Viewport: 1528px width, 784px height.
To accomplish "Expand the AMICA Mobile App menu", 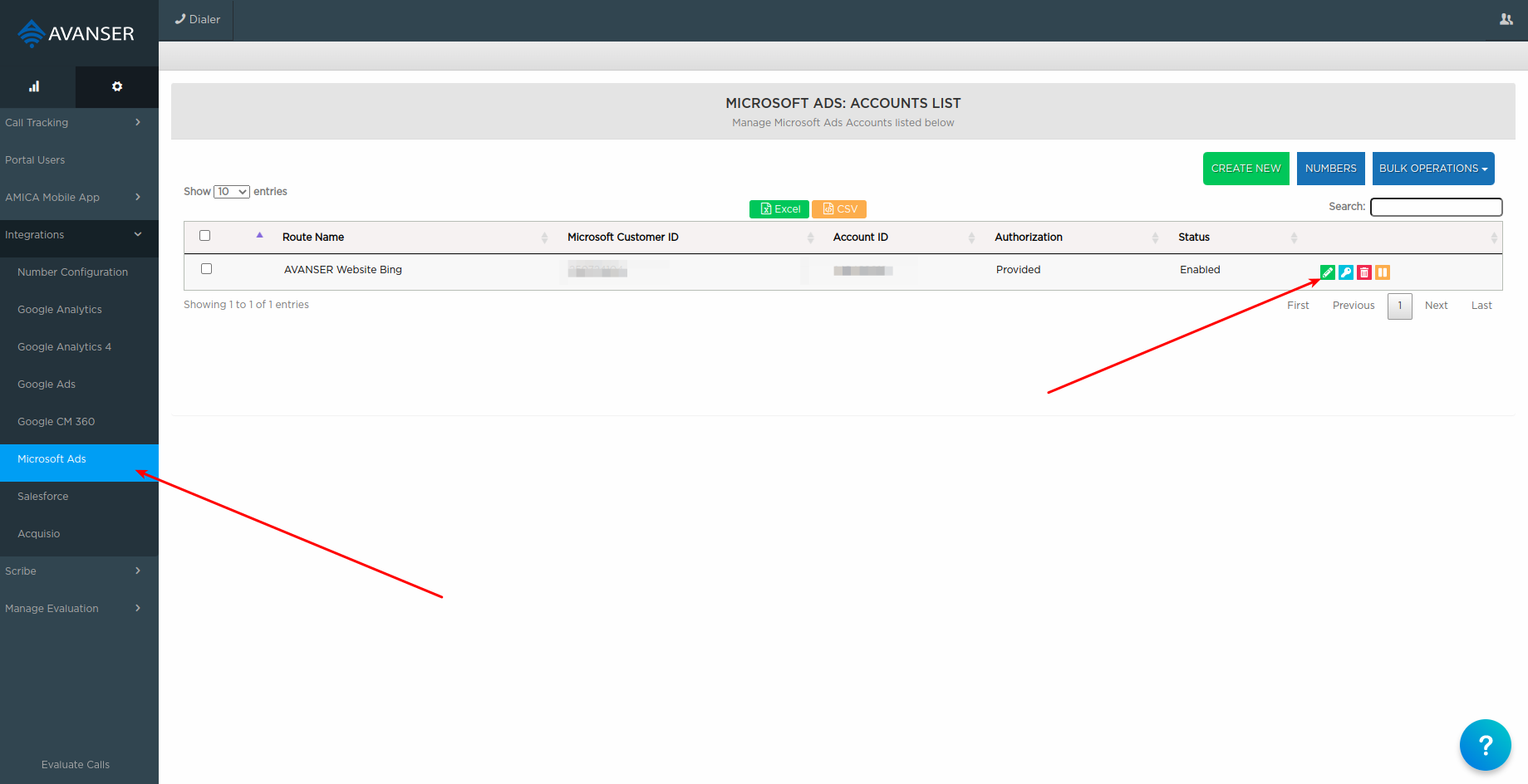I will tap(79, 198).
